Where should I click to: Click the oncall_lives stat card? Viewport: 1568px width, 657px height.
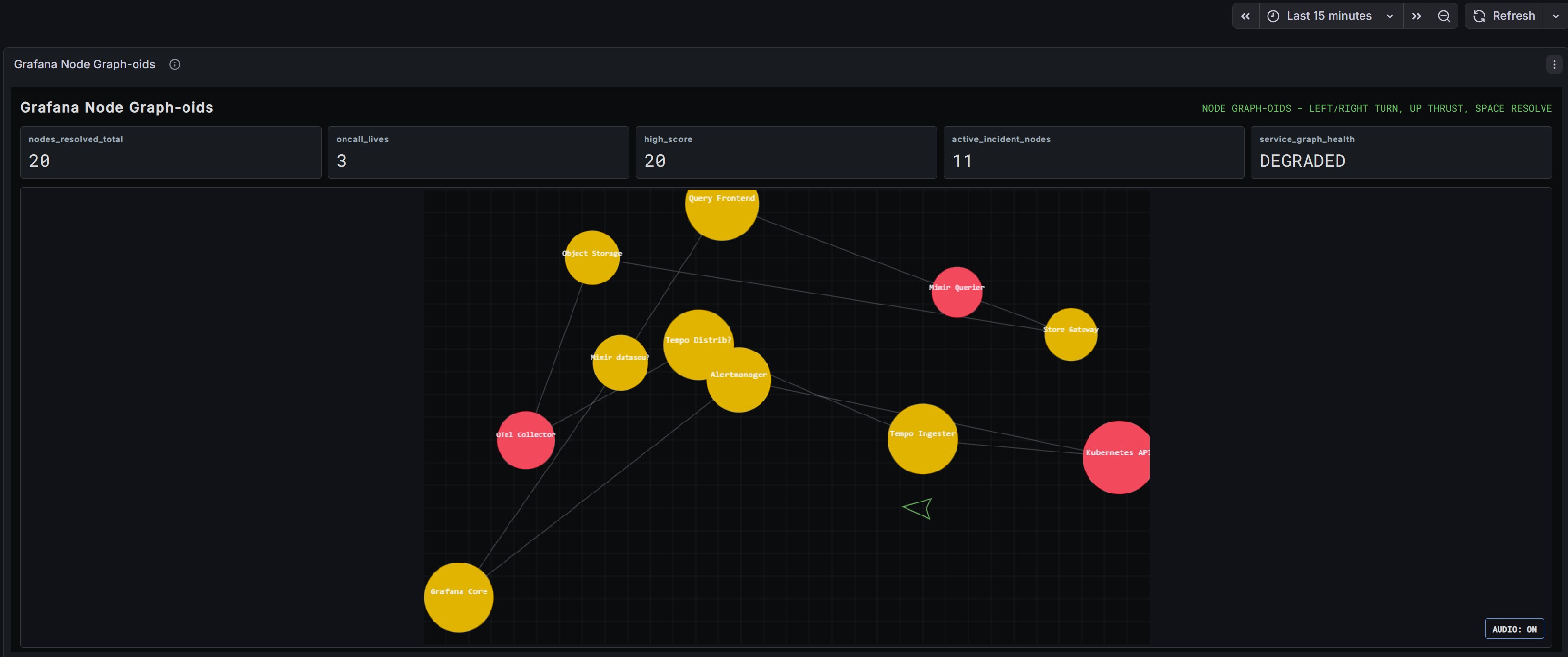(478, 152)
